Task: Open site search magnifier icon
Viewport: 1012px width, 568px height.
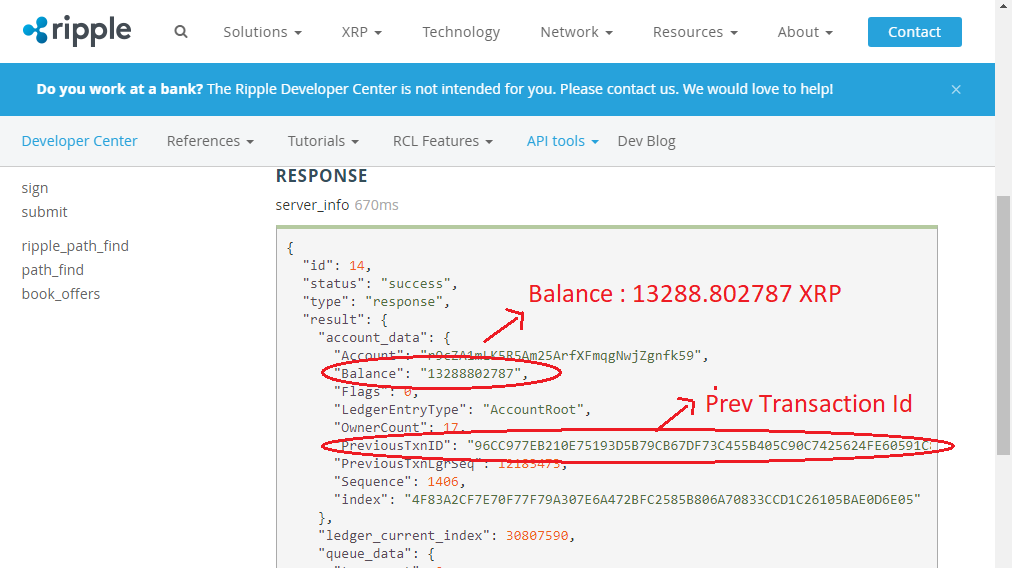Action: coord(181,32)
